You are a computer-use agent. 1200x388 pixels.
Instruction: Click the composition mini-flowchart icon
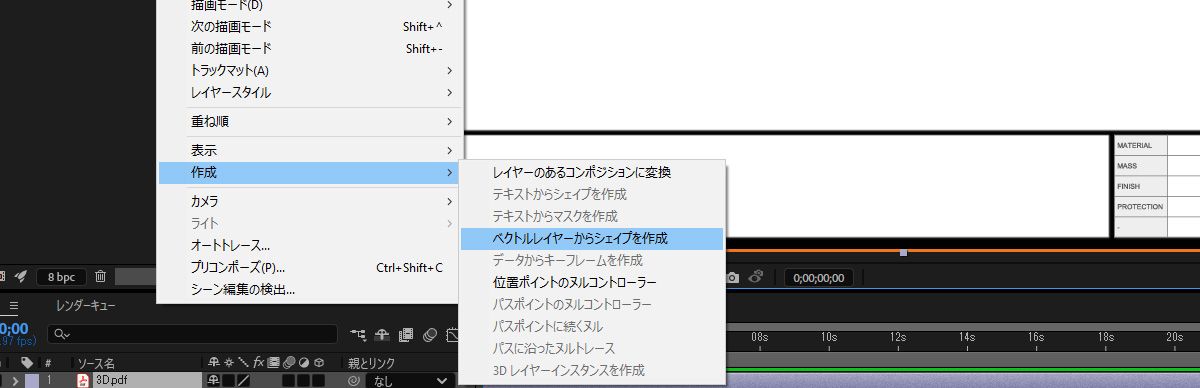click(x=359, y=334)
